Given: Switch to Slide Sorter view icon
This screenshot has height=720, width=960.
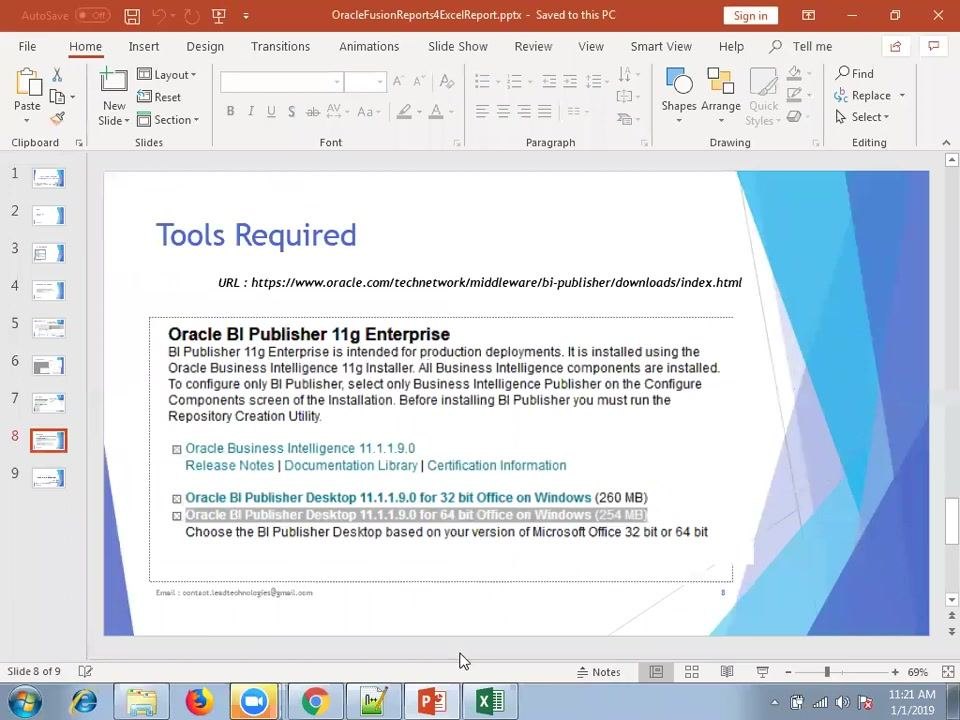Looking at the screenshot, I should point(692,672).
